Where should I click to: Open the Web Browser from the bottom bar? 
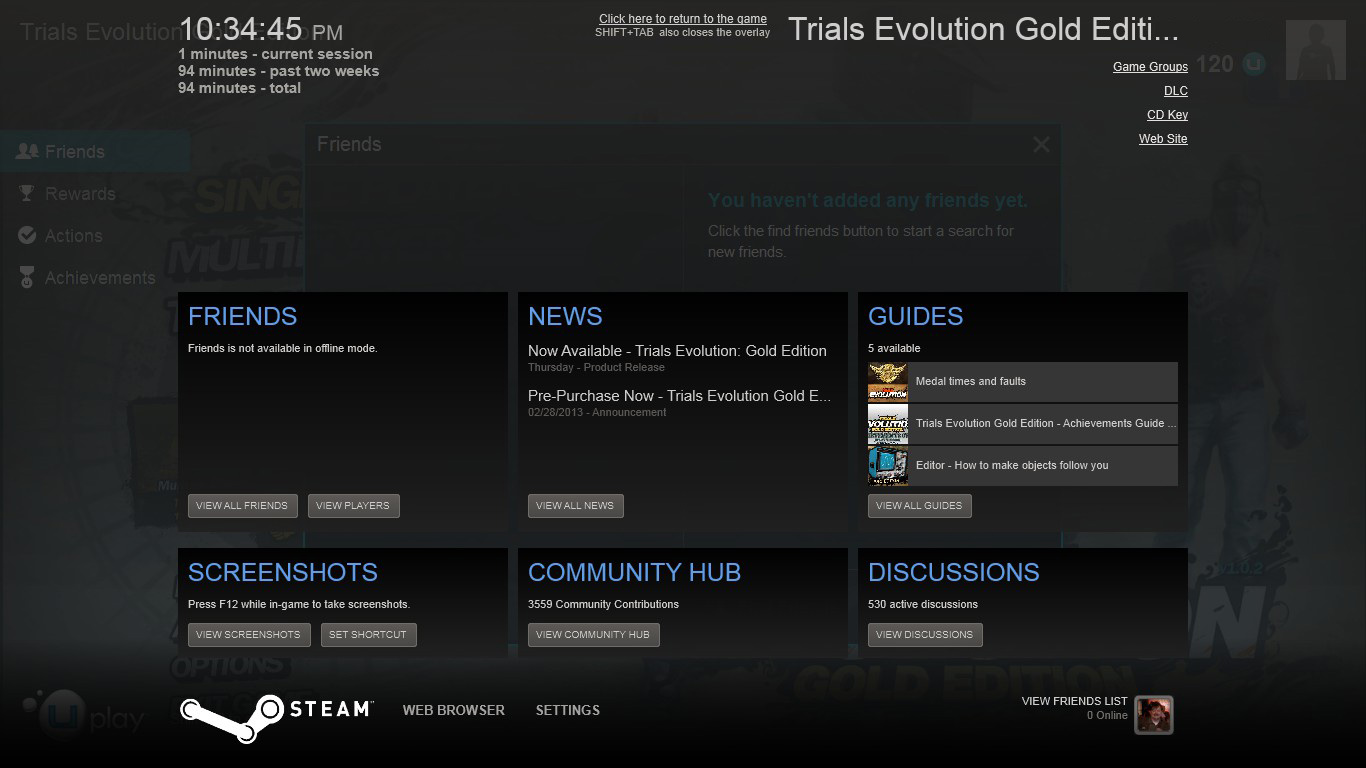[453, 710]
